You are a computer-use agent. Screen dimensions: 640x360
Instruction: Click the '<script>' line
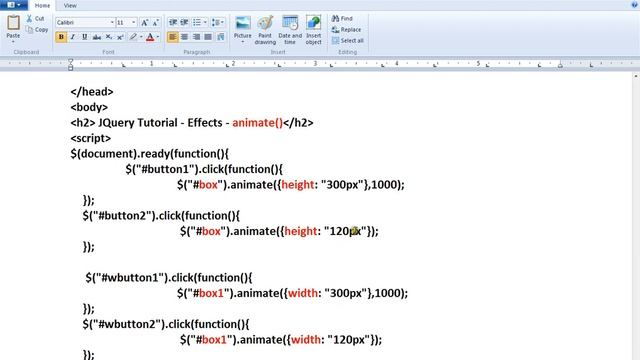pyautogui.click(x=91, y=138)
